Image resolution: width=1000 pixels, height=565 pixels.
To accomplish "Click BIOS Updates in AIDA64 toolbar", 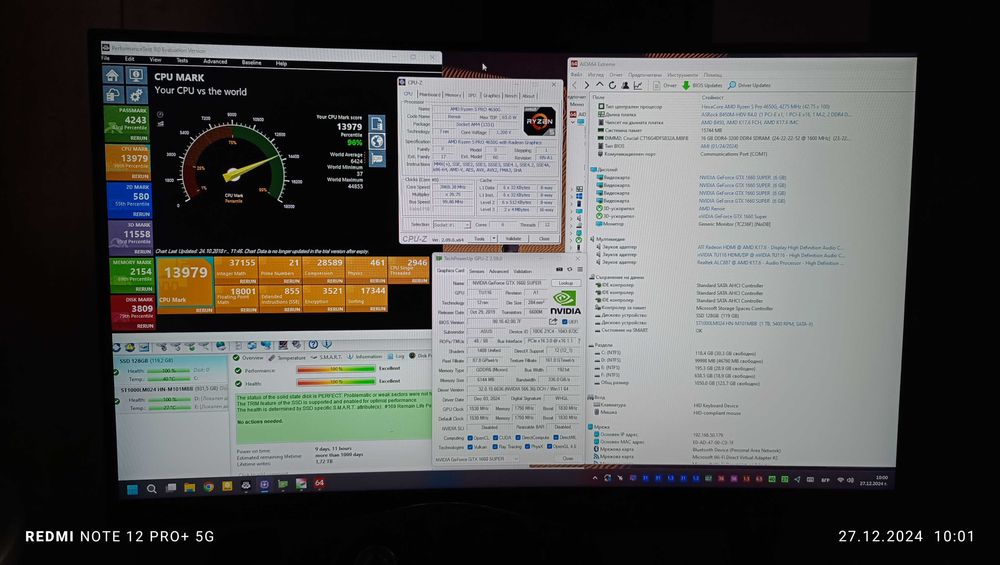I will click(702, 85).
